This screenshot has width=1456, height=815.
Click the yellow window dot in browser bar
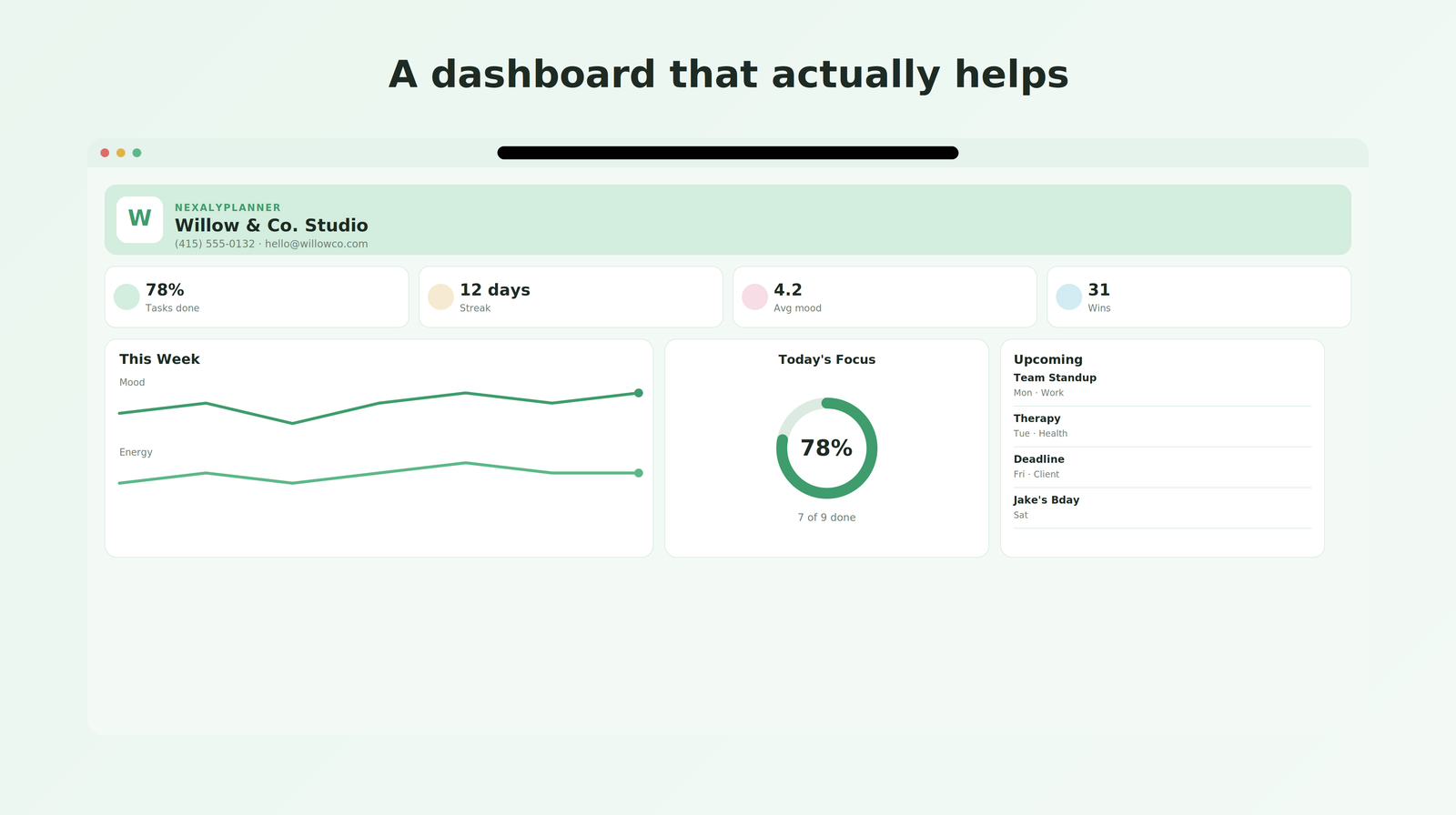pos(121,153)
